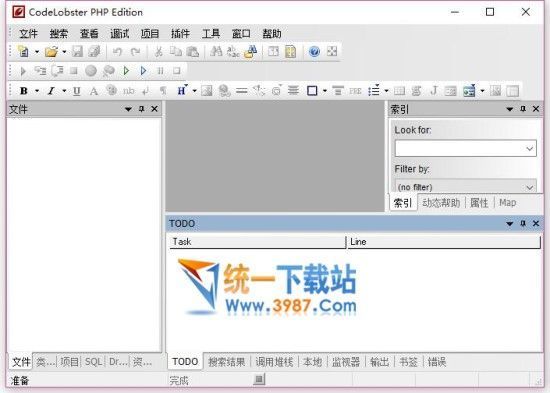Screen dimensions: 550x393
Task: Click the PRE preformatted text icon
Action: coord(355,91)
